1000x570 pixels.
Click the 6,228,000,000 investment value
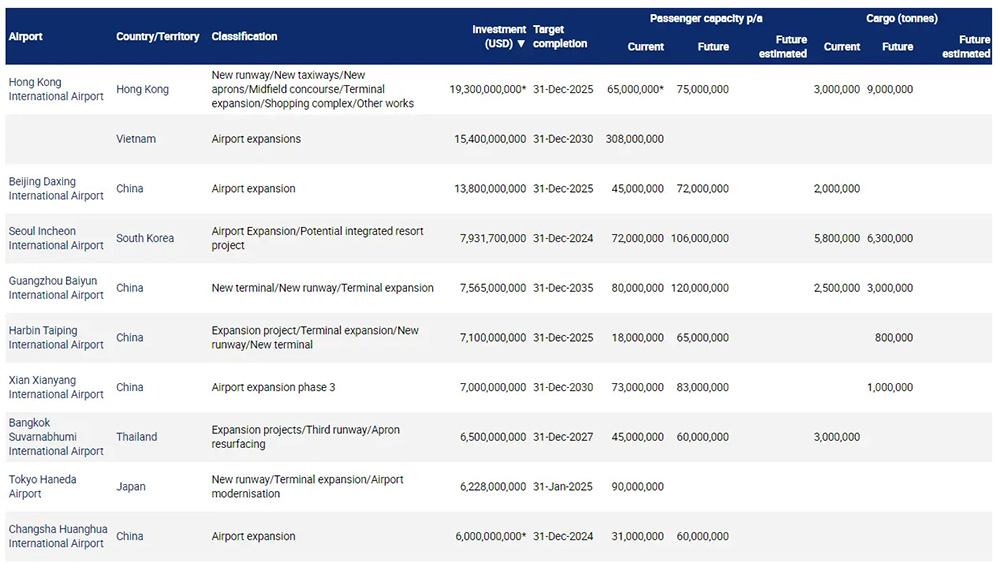[493, 486]
